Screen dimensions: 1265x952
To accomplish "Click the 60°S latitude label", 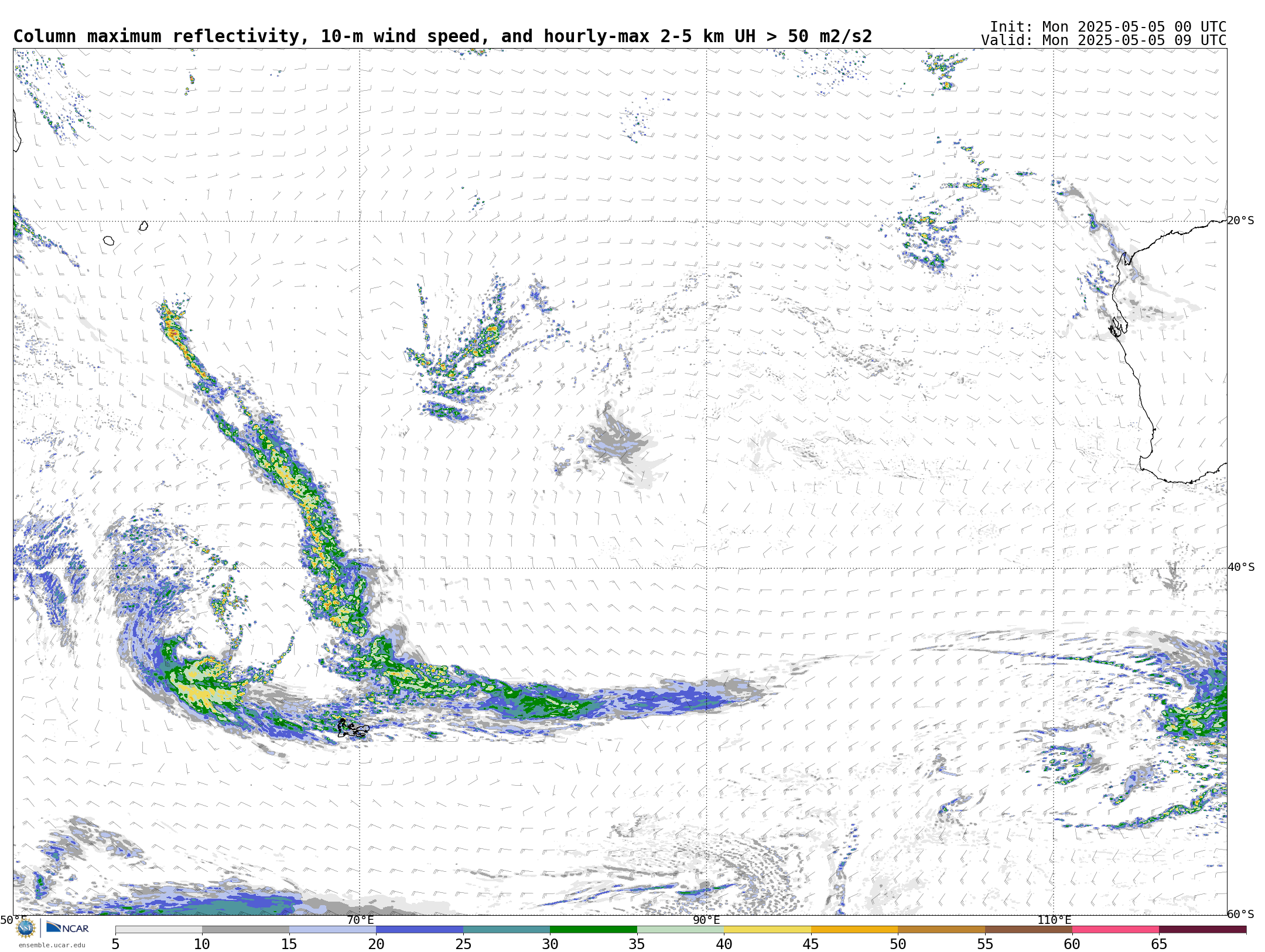I will point(1240,914).
